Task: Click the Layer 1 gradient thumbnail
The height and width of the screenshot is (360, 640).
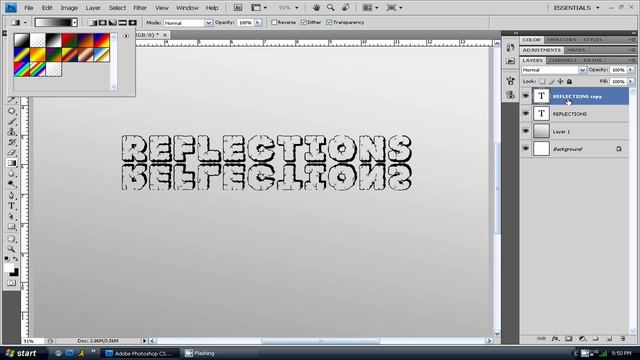Action: (x=541, y=131)
